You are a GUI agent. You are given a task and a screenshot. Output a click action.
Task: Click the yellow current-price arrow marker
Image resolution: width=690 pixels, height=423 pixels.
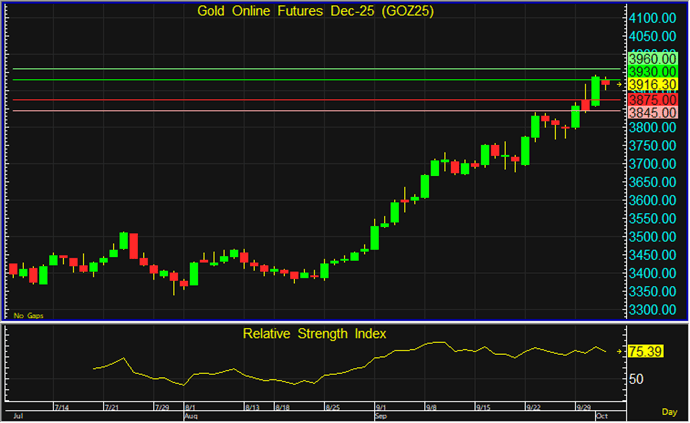click(620, 86)
